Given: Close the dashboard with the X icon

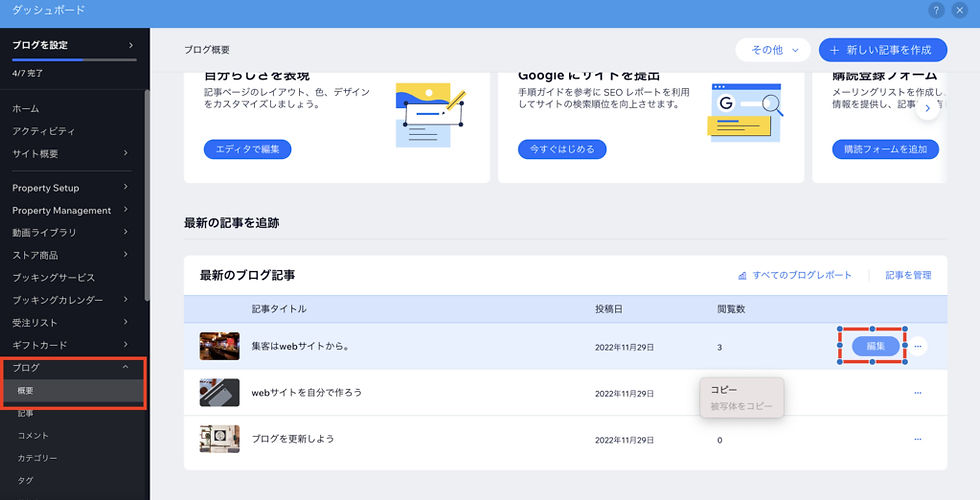Looking at the screenshot, I should coord(959,11).
